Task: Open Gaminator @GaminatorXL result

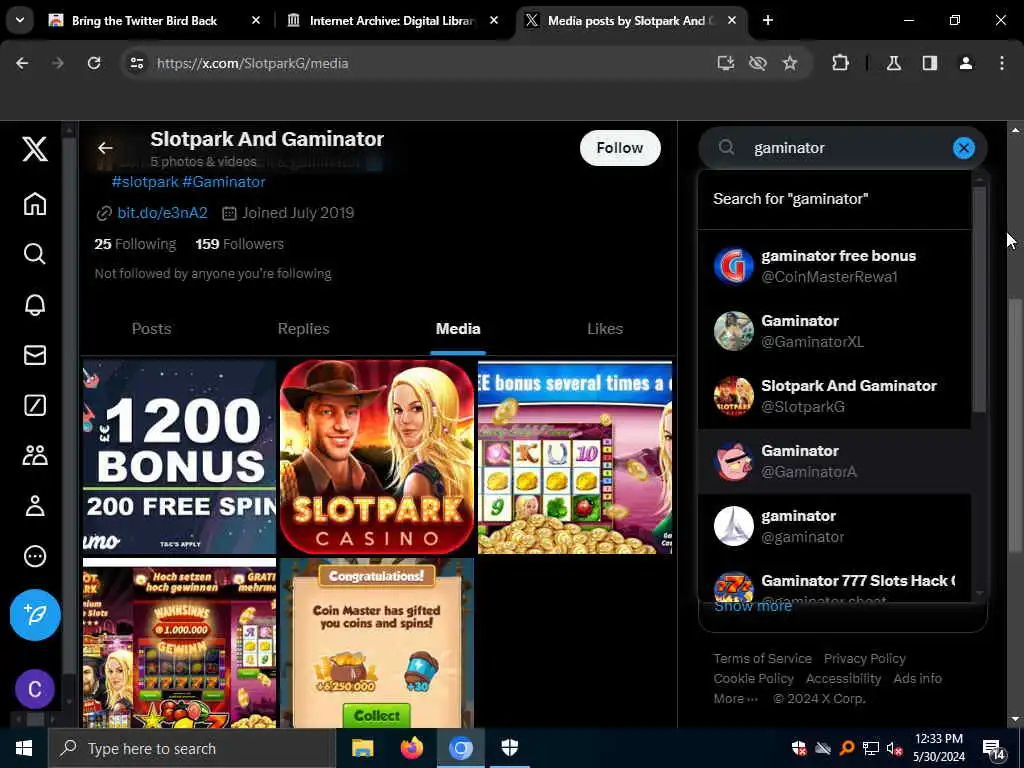Action: point(835,331)
